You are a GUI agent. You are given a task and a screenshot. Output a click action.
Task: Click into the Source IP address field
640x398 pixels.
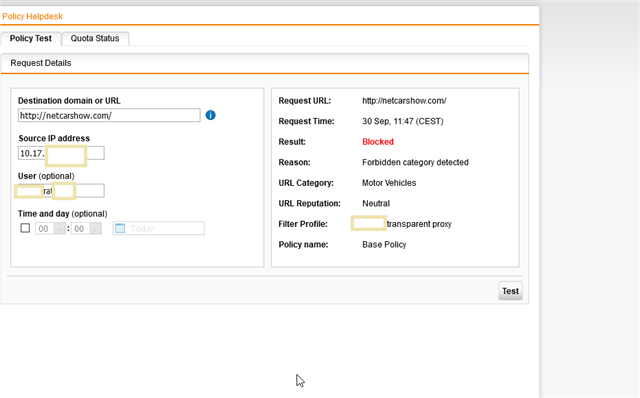click(61, 153)
